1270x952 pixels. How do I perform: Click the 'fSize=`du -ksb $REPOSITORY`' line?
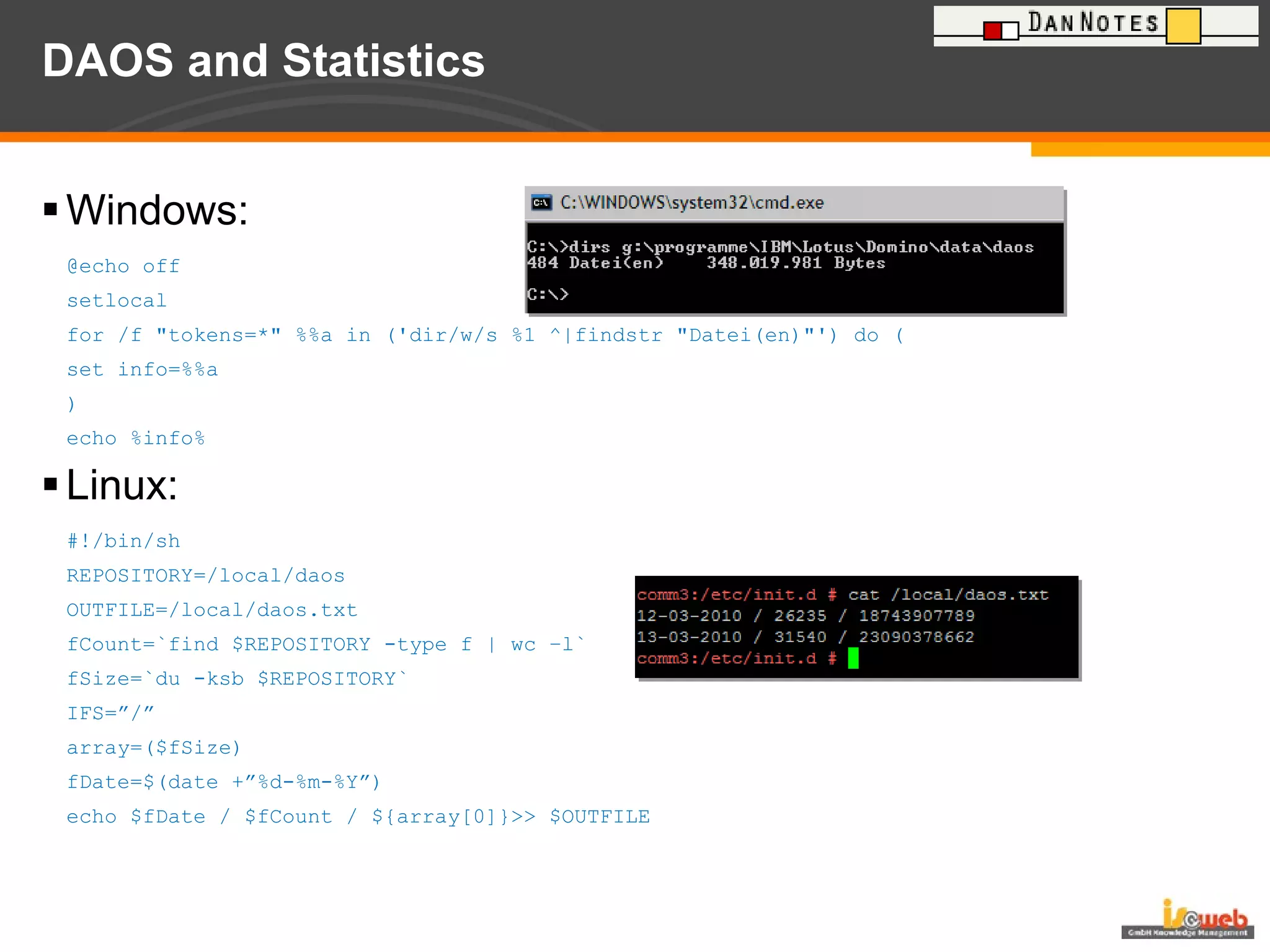click(x=238, y=679)
